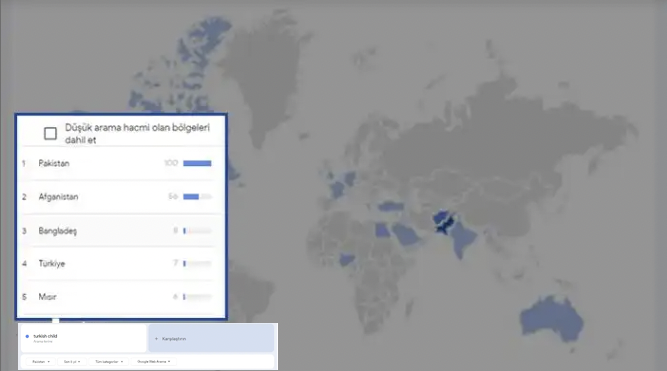This screenshot has width=667, height=371.
Task: Select Australia on the world map
Action: click(551, 318)
